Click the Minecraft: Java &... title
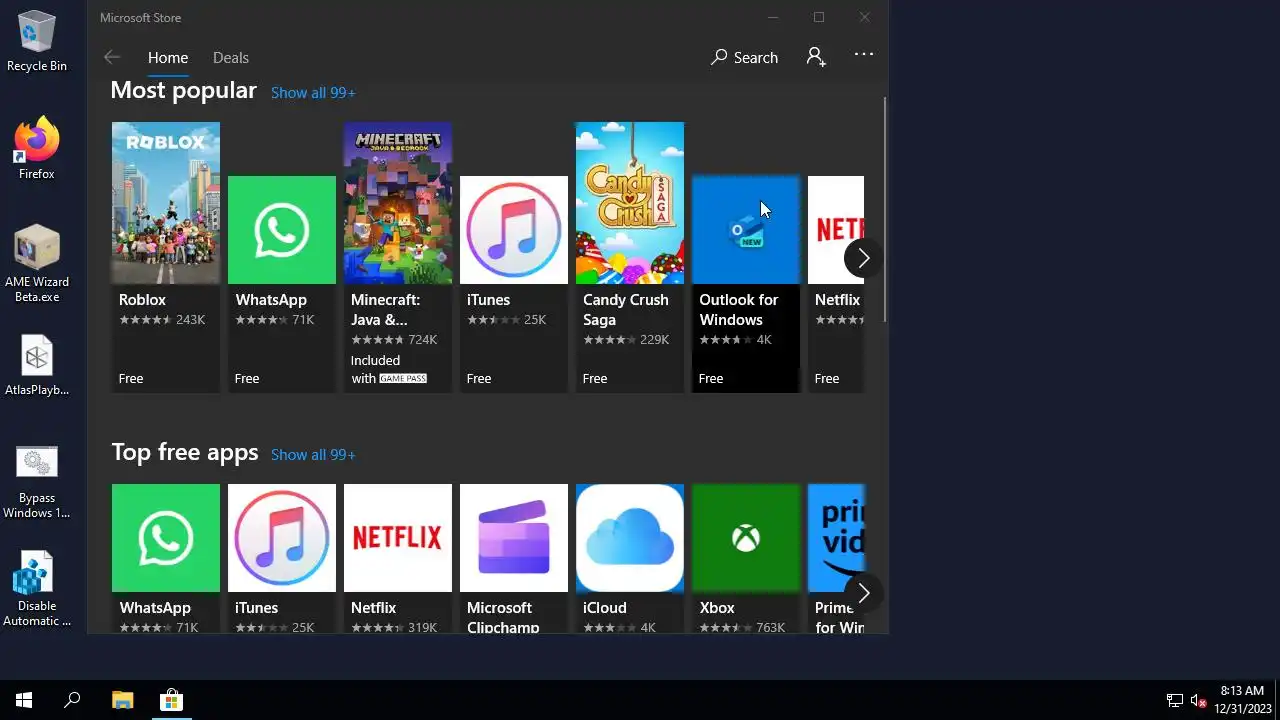 [x=385, y=309]
